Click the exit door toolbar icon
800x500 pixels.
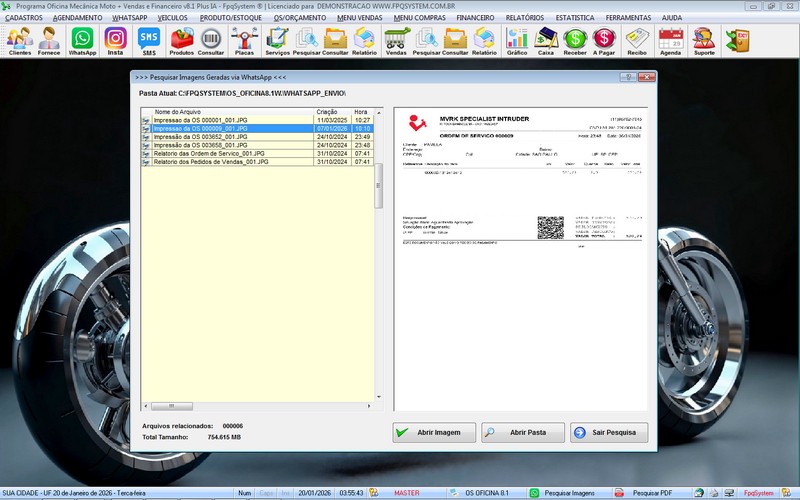[x=737, y=41]
